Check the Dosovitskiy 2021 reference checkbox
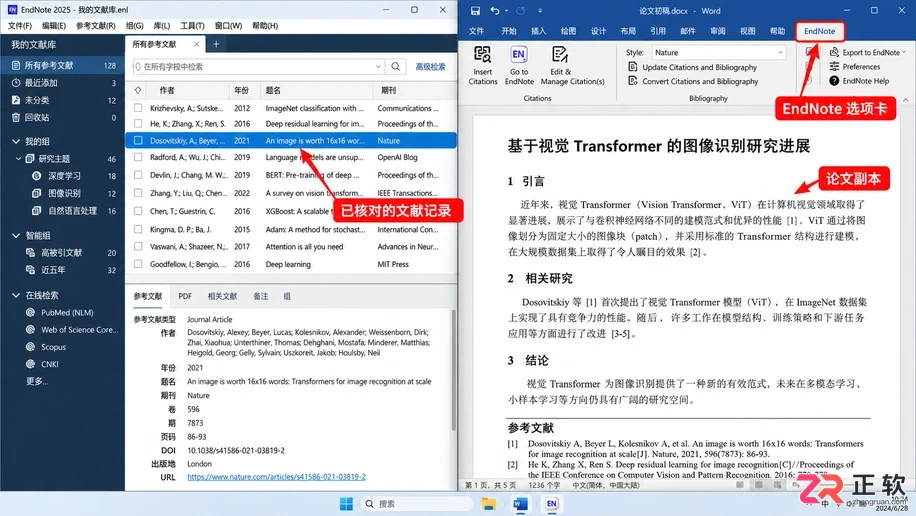Screen dimensions: 916x516 [138, 140]
